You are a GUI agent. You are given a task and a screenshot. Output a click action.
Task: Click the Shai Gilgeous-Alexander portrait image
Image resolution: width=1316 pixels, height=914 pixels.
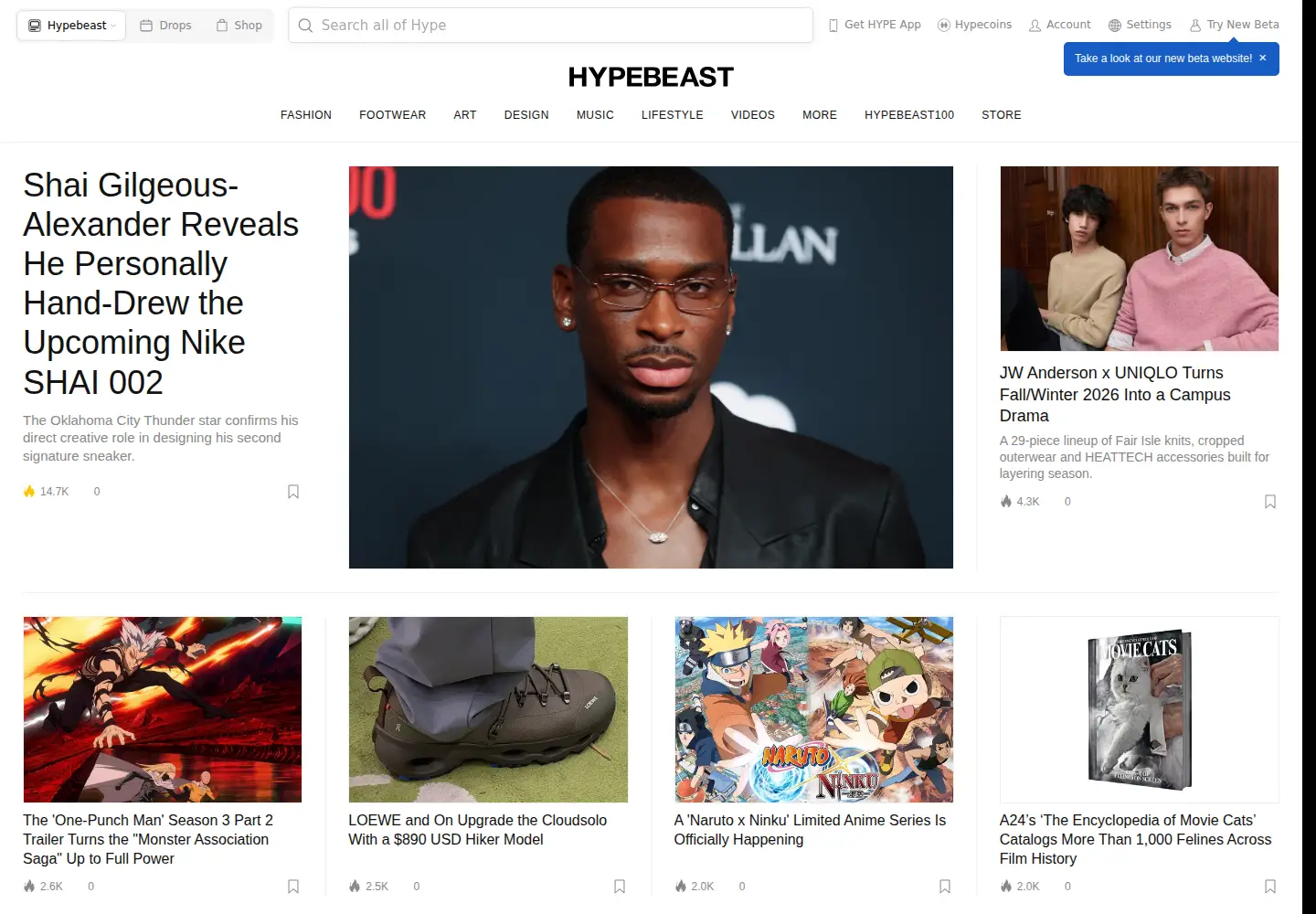[651, 367]
